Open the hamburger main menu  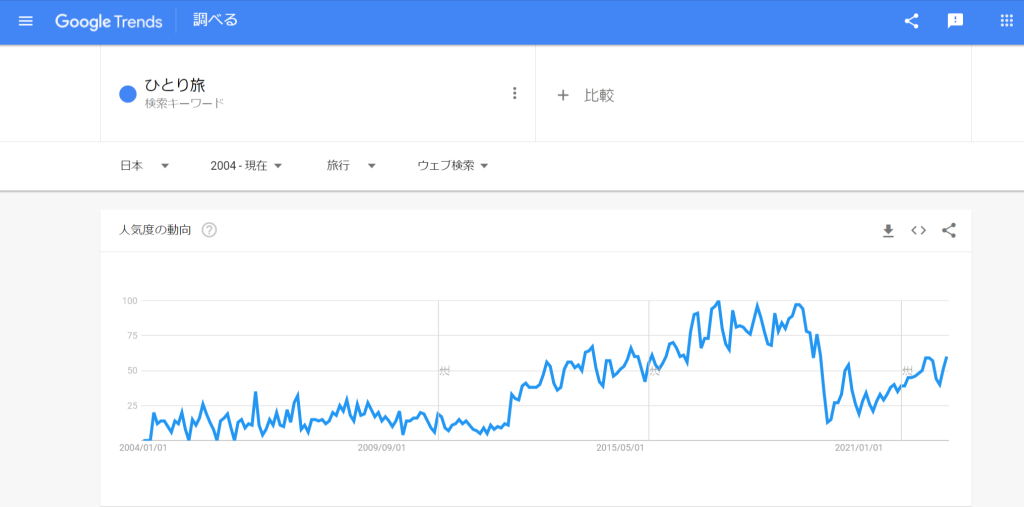coord(26,21)
